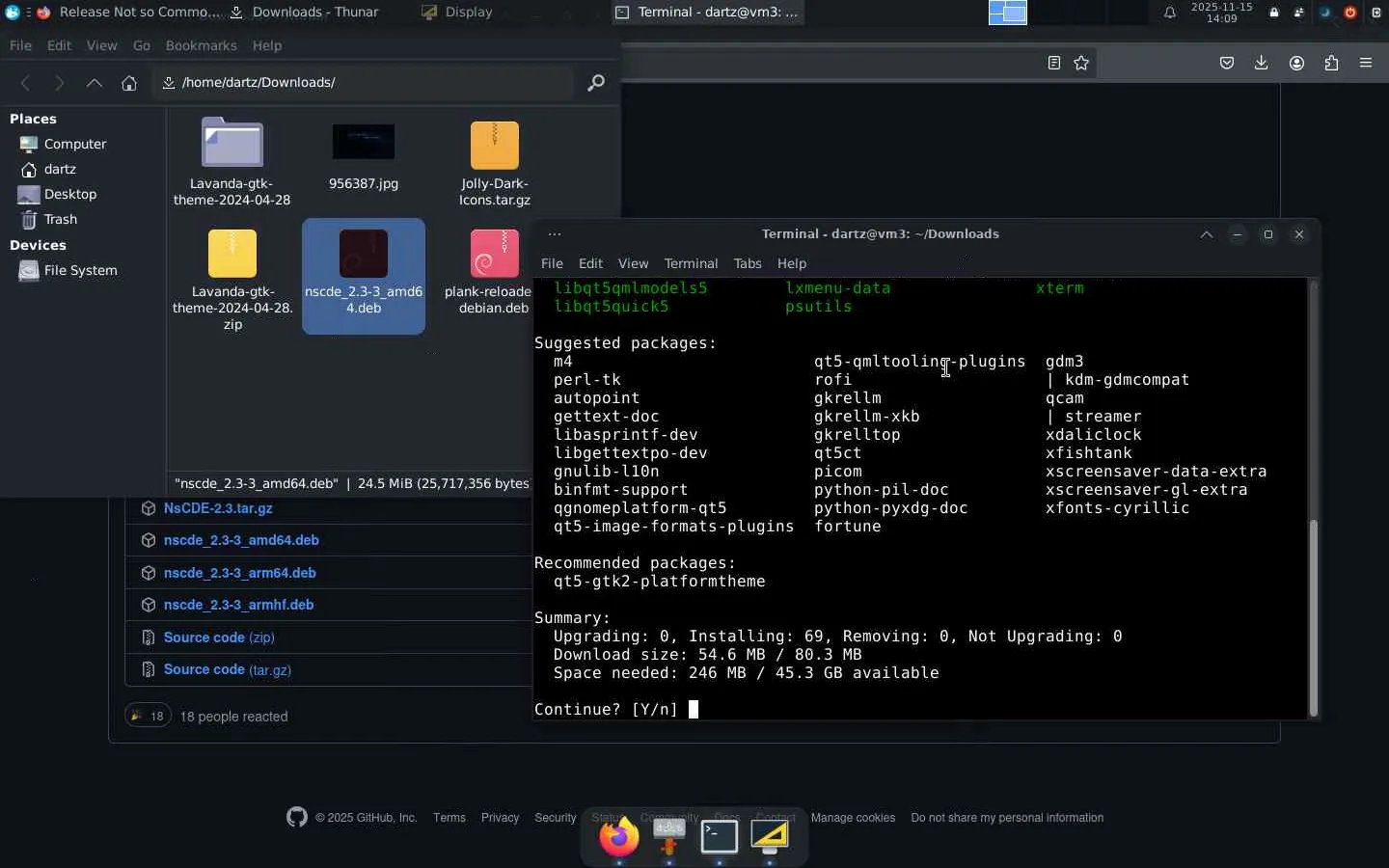Open the terminal window options button
This screenshot has height=868, width=1389.
554,234
